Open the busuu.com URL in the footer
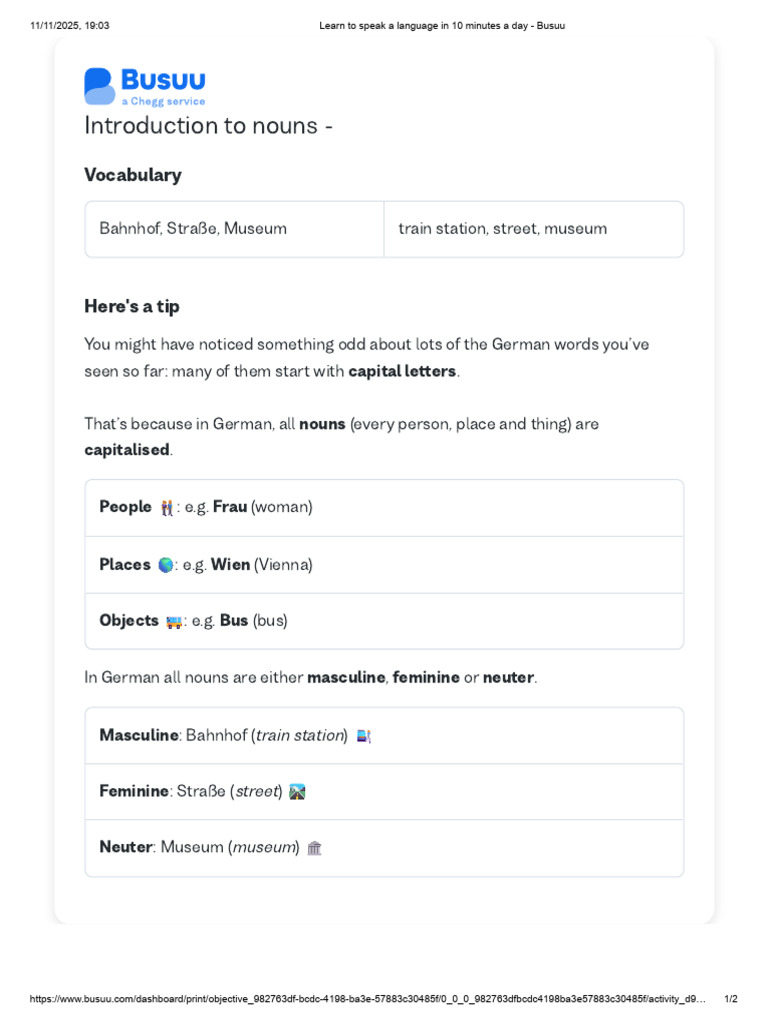Image resolution: width=768 pixels, height=1024 pixels. 367,999
